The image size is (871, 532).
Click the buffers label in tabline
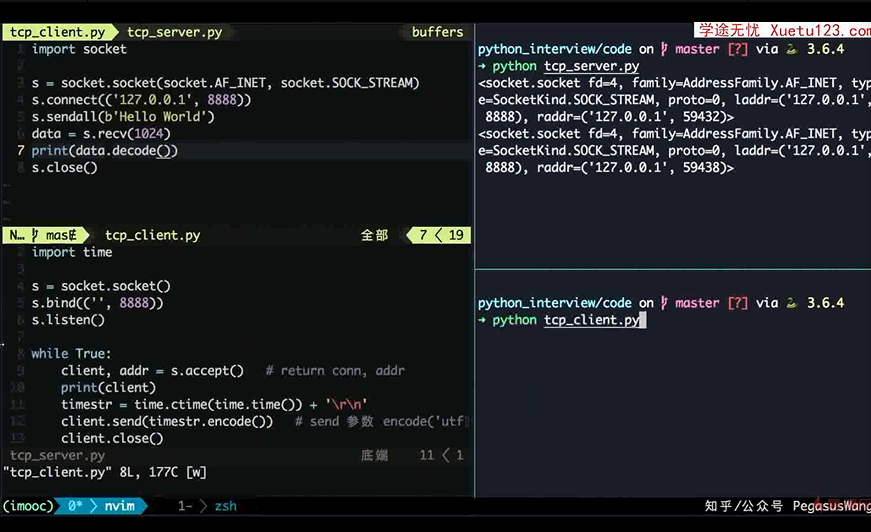point(437,32)
